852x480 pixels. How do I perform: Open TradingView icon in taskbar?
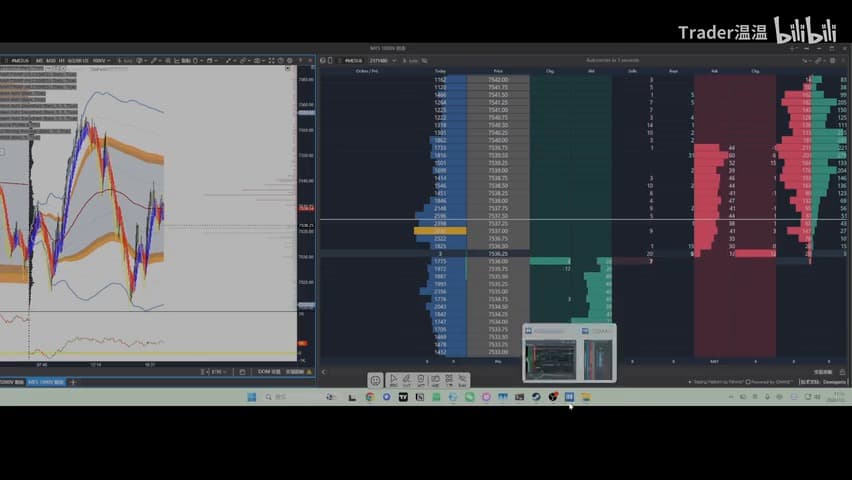[x=403, y=397]
